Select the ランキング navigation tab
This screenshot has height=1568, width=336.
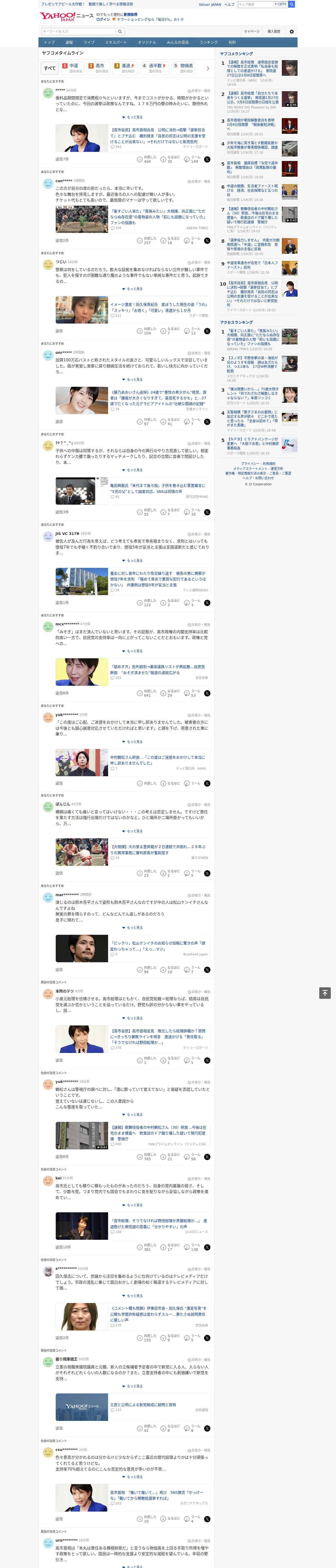(209, 43)
